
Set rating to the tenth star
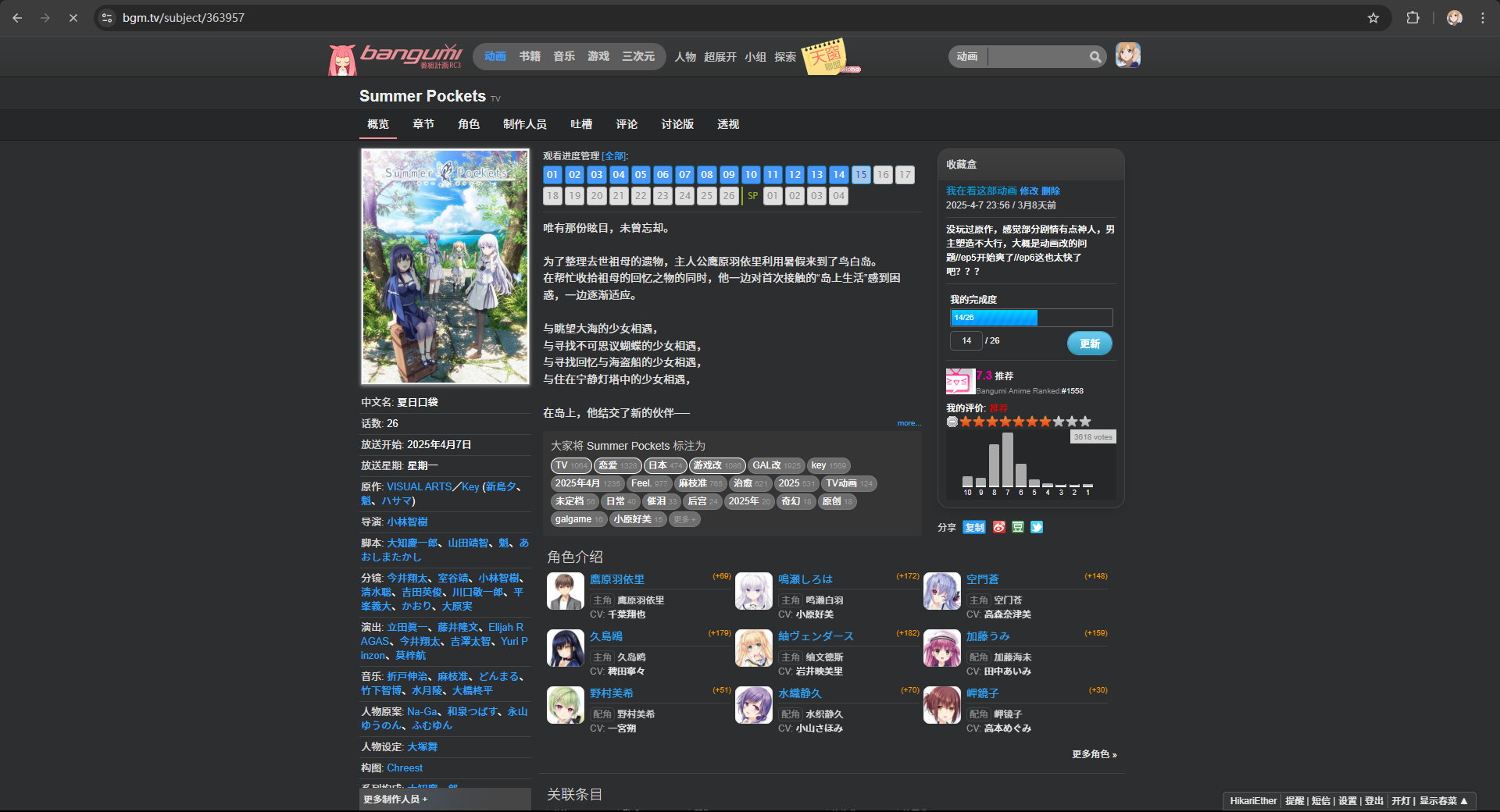pos(1085,422)
